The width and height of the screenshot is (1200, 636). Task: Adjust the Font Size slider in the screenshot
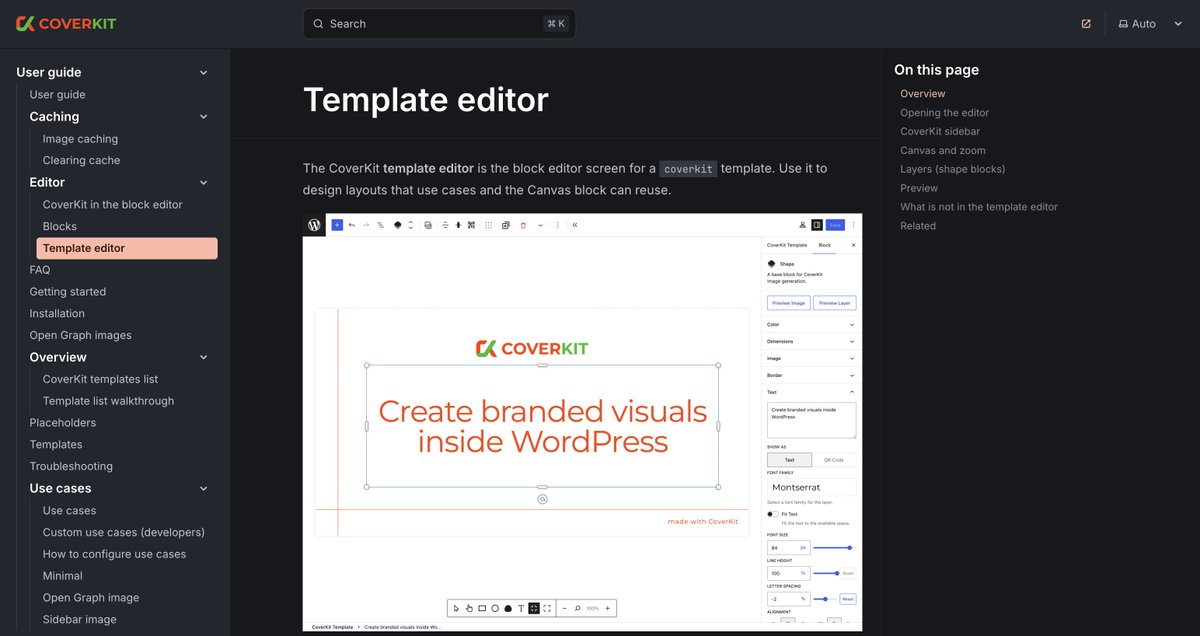pos(834,548)
